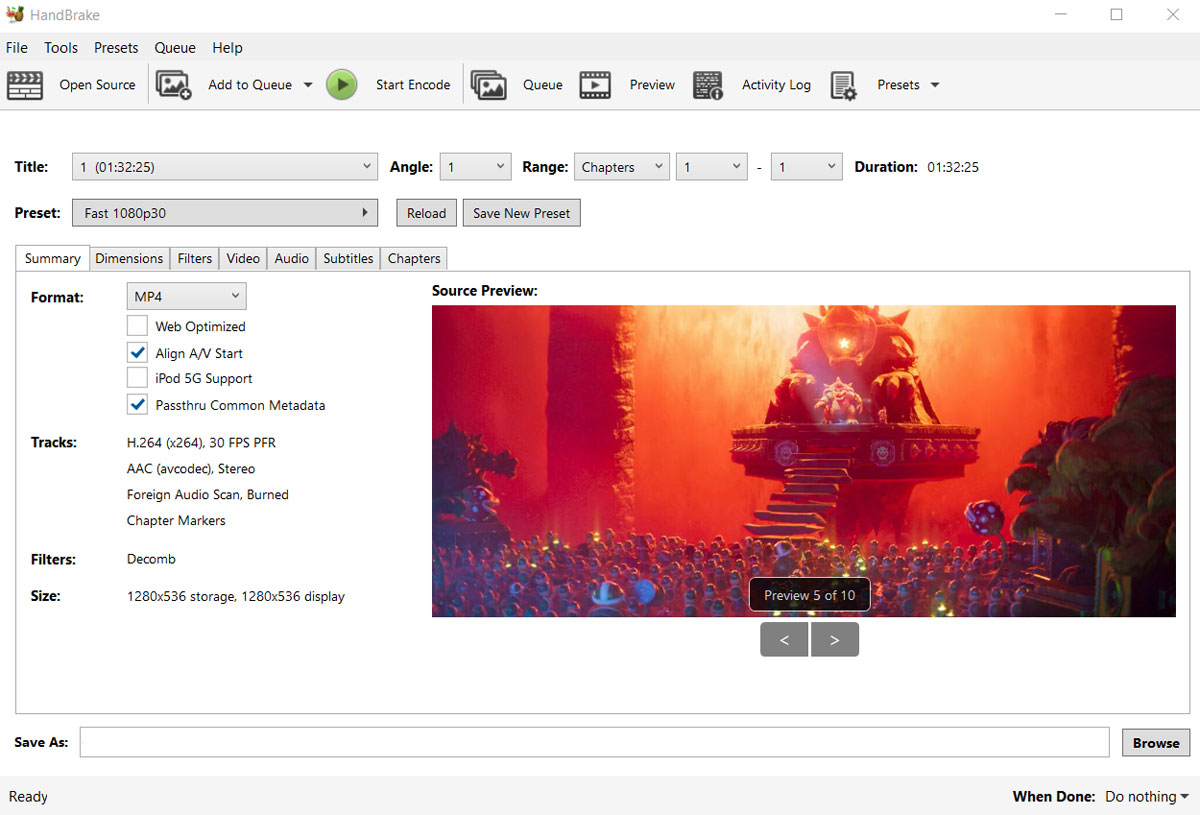Click the Preview film-strip icon
The image size is (1200, 815).
pos(595,85)
